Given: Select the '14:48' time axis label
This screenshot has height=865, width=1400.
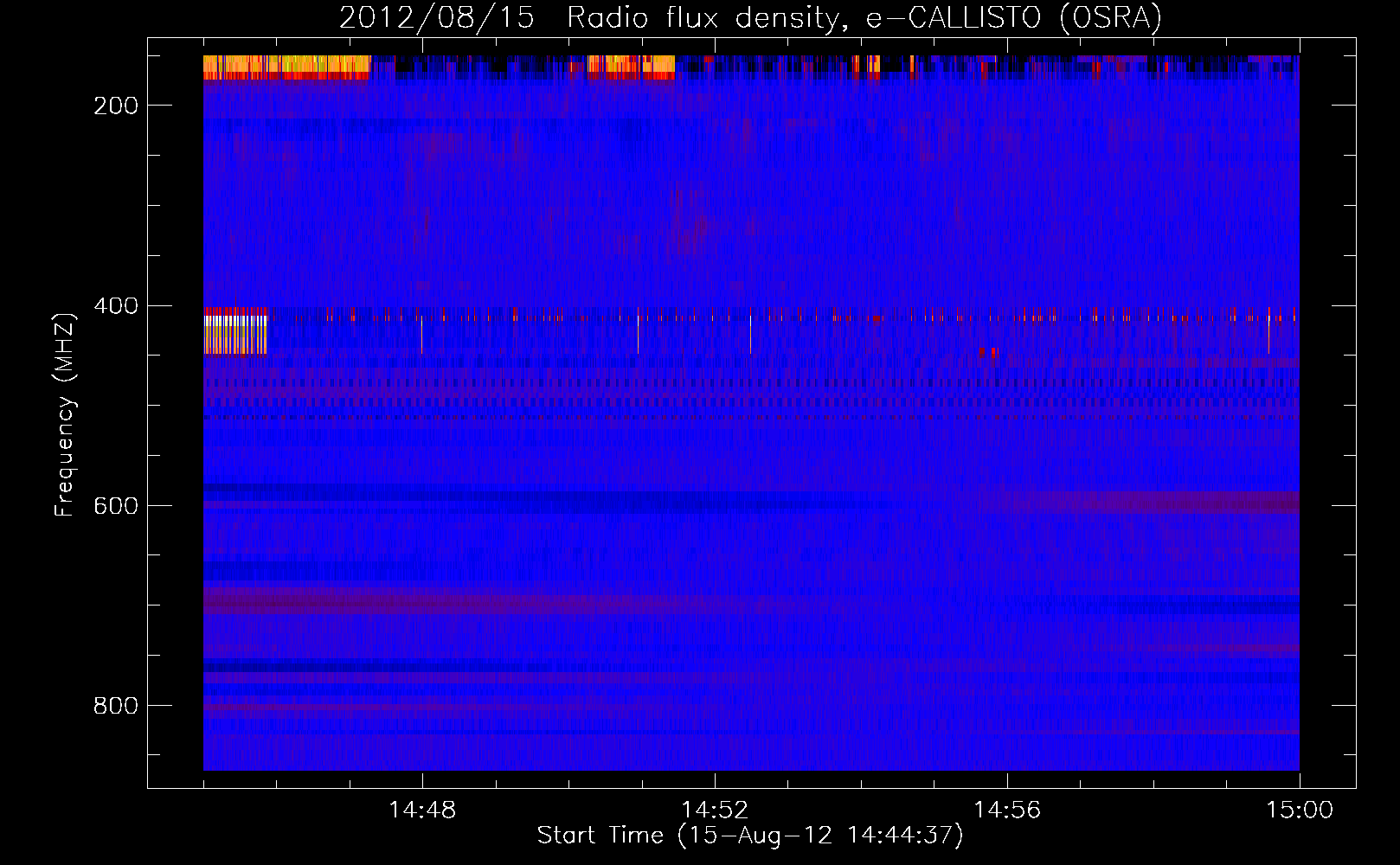Looking at the screenshot, I should (x=422, y=811).
